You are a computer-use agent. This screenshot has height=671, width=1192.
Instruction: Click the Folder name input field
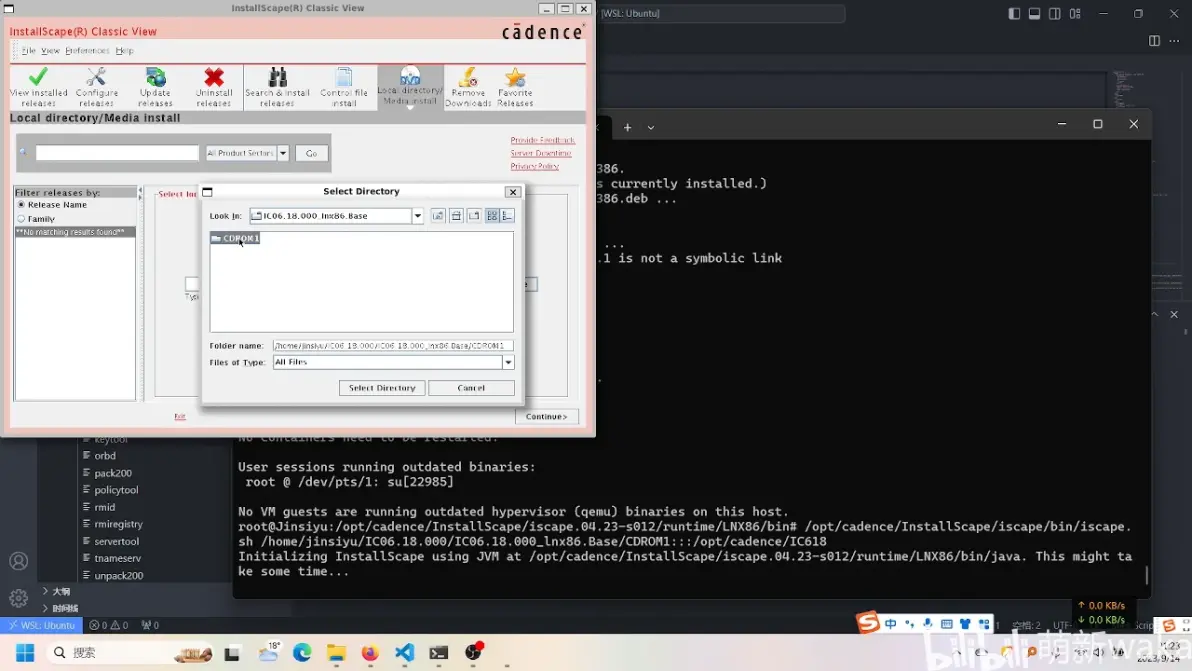tap(393, 346)
